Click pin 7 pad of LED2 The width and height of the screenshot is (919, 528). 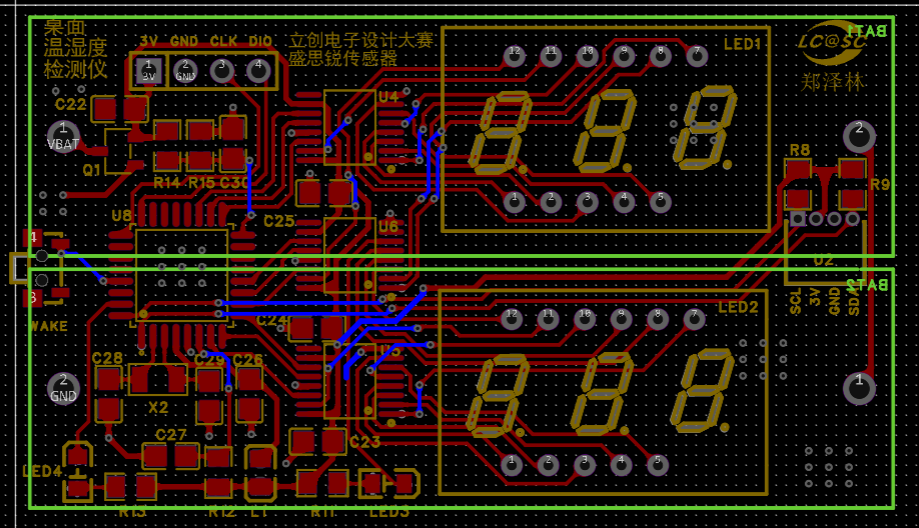tap(695, 319)
